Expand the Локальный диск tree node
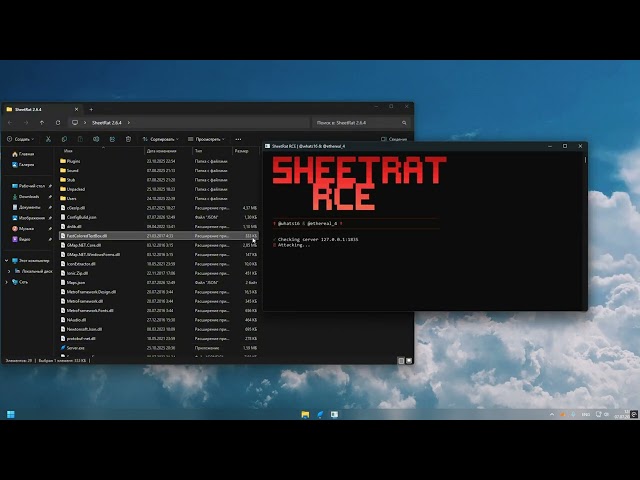The image size is (640, 480). coord(9,271)
